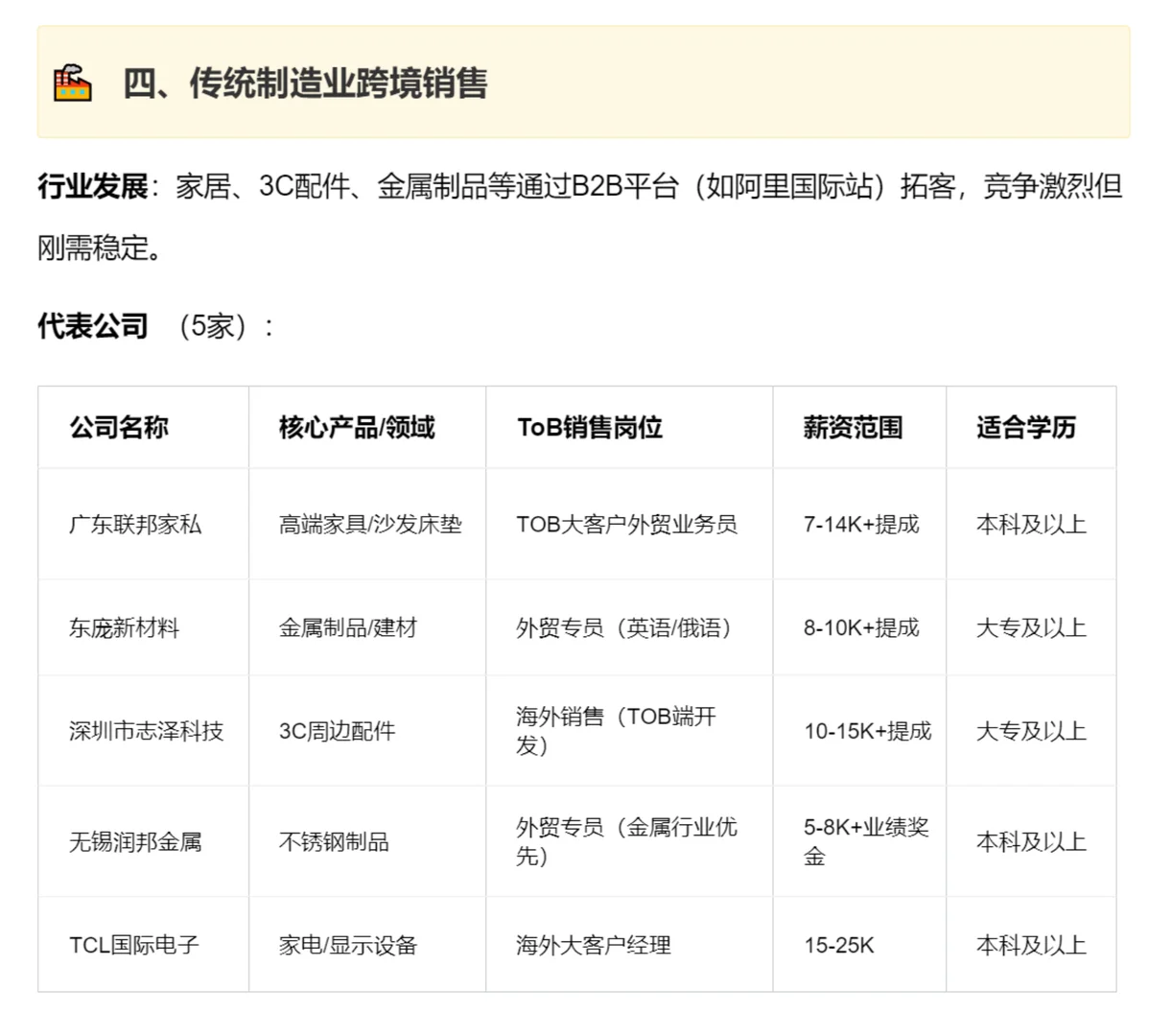Select the 适合学历 column header
Viewport: 1172px width, 1036px height.
1030,429
